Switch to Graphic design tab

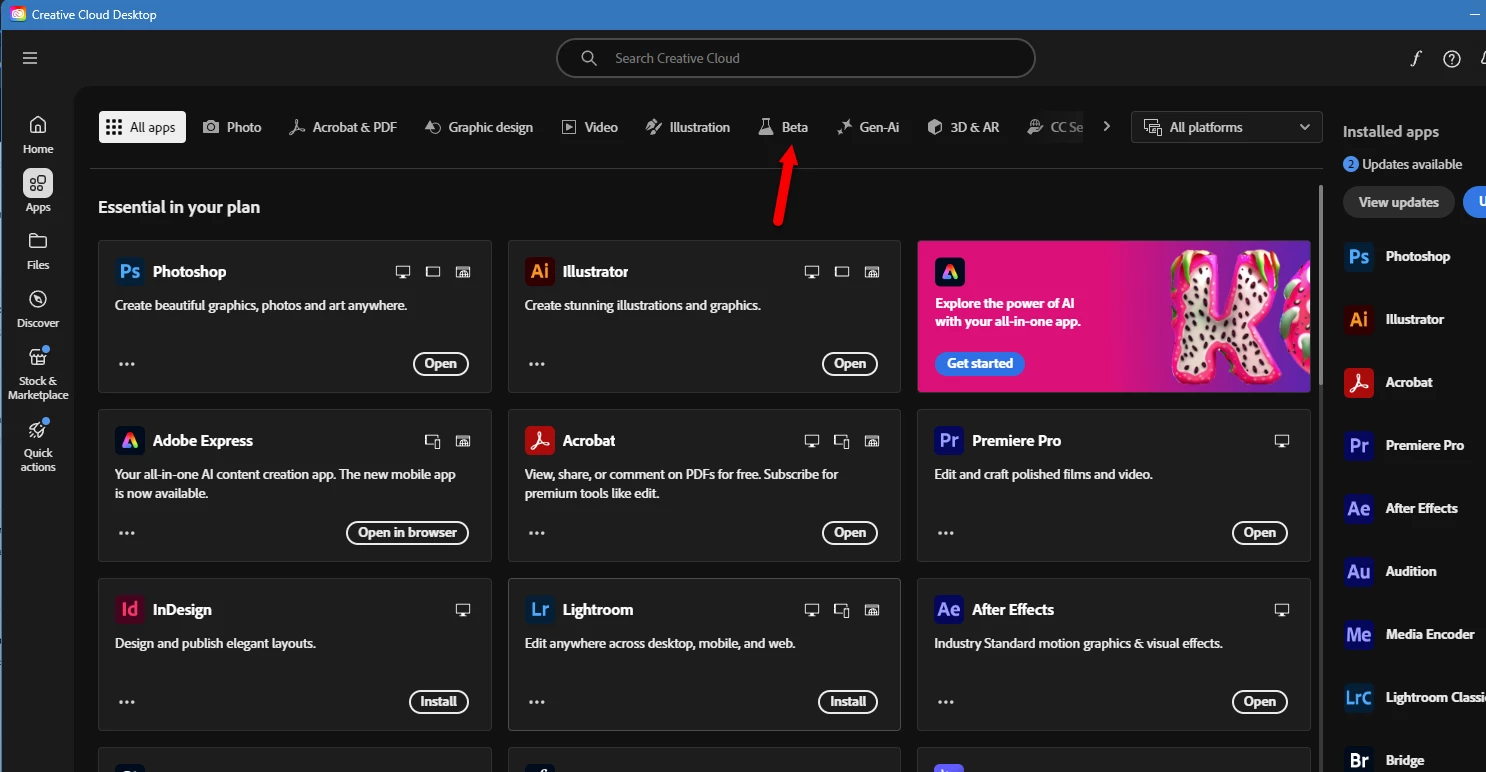[479, 127]
